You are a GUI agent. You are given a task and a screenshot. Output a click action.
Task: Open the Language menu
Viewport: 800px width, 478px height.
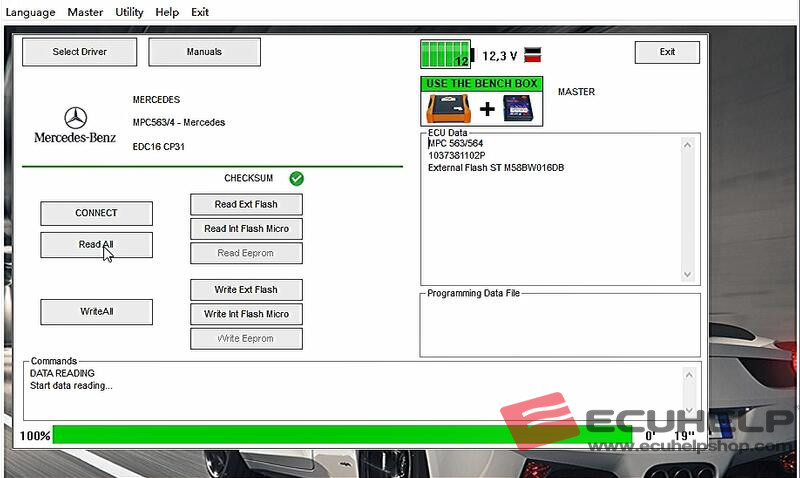tap(30, 12)
